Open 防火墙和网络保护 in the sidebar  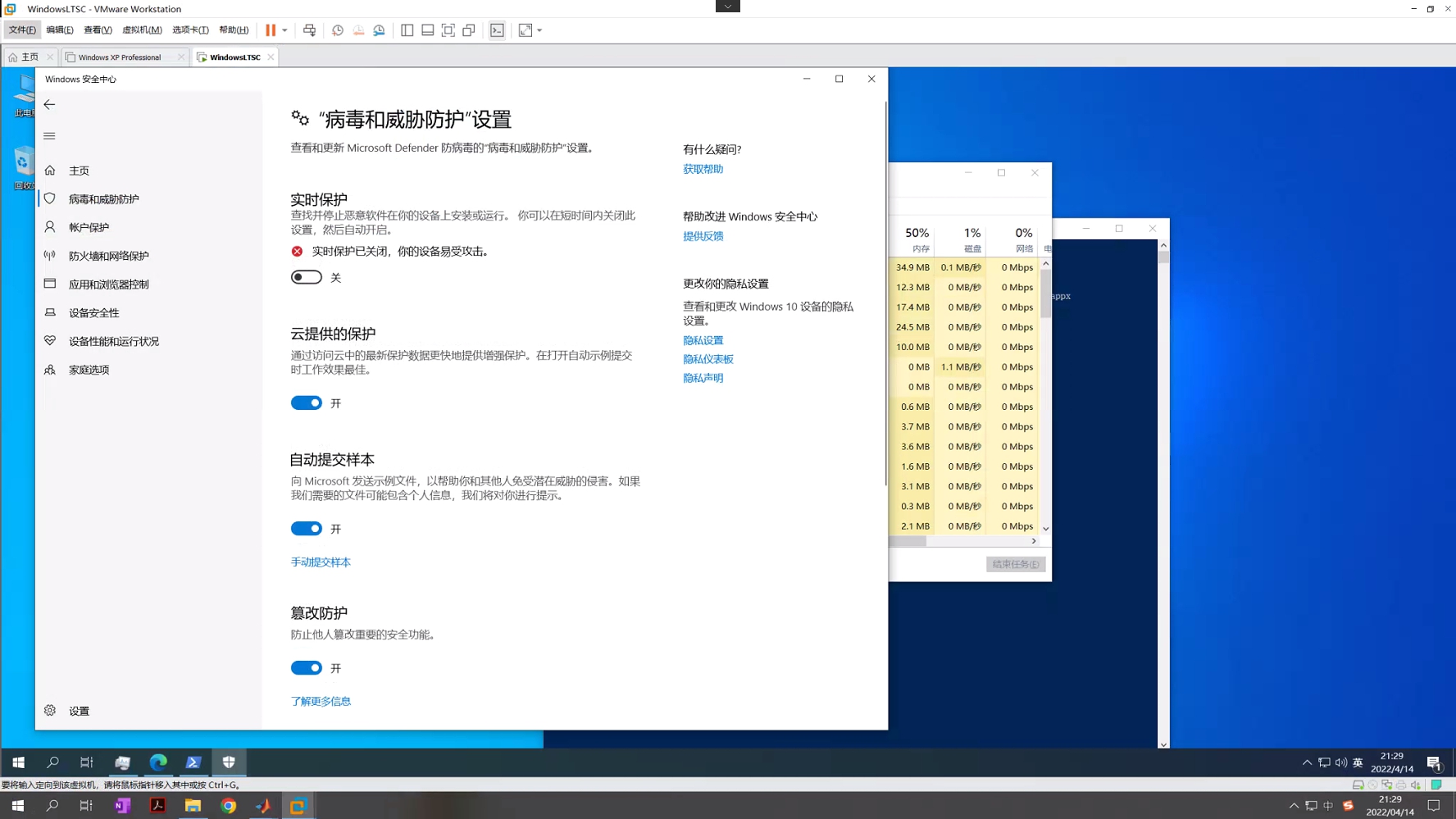click(x=148, y=256)
